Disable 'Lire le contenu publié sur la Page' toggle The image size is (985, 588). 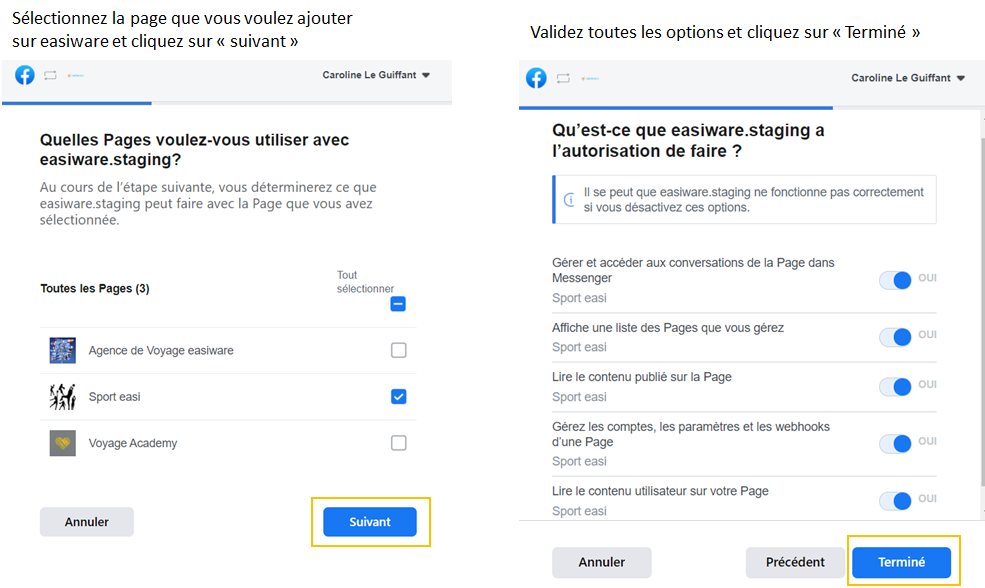896,387
